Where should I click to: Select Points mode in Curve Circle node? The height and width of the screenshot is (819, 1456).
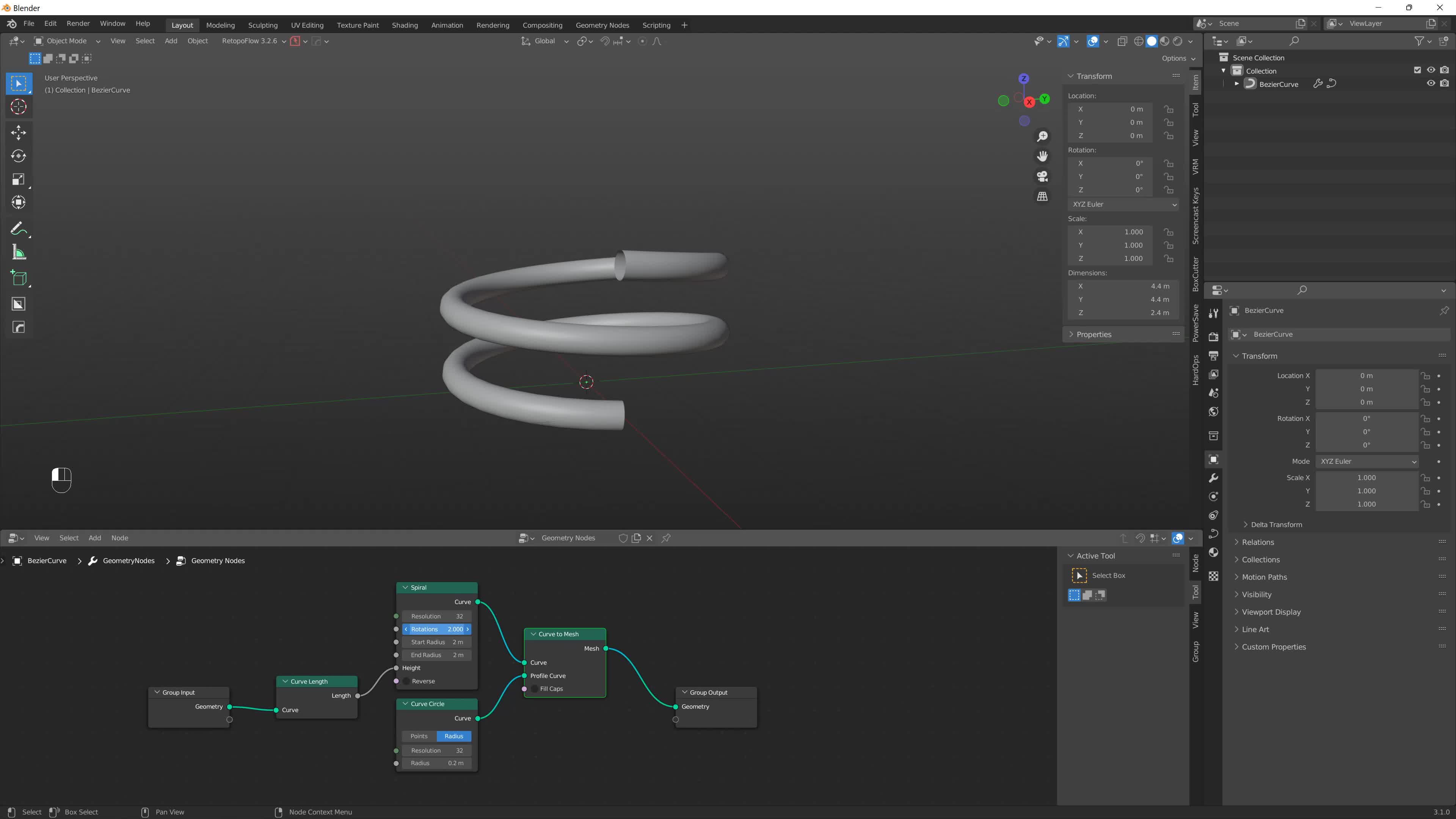click(419, 736)
